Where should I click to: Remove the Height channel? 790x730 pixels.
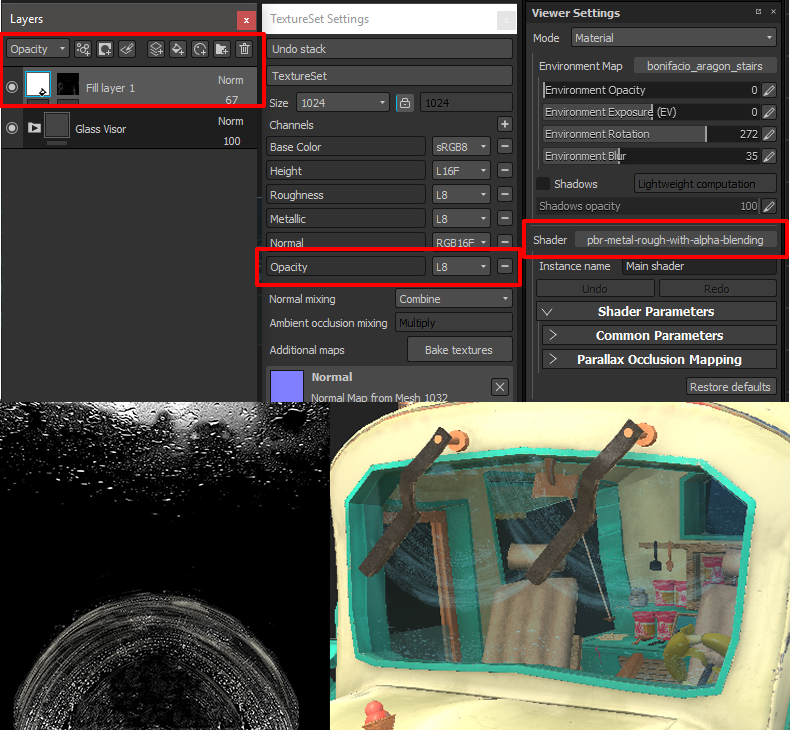(x=505, y=170)
